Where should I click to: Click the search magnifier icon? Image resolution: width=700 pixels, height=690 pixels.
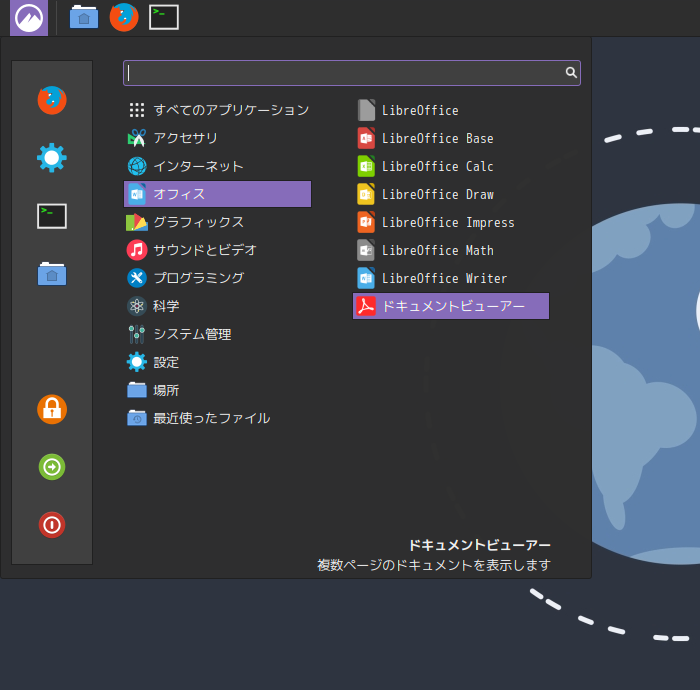(571, 73)
